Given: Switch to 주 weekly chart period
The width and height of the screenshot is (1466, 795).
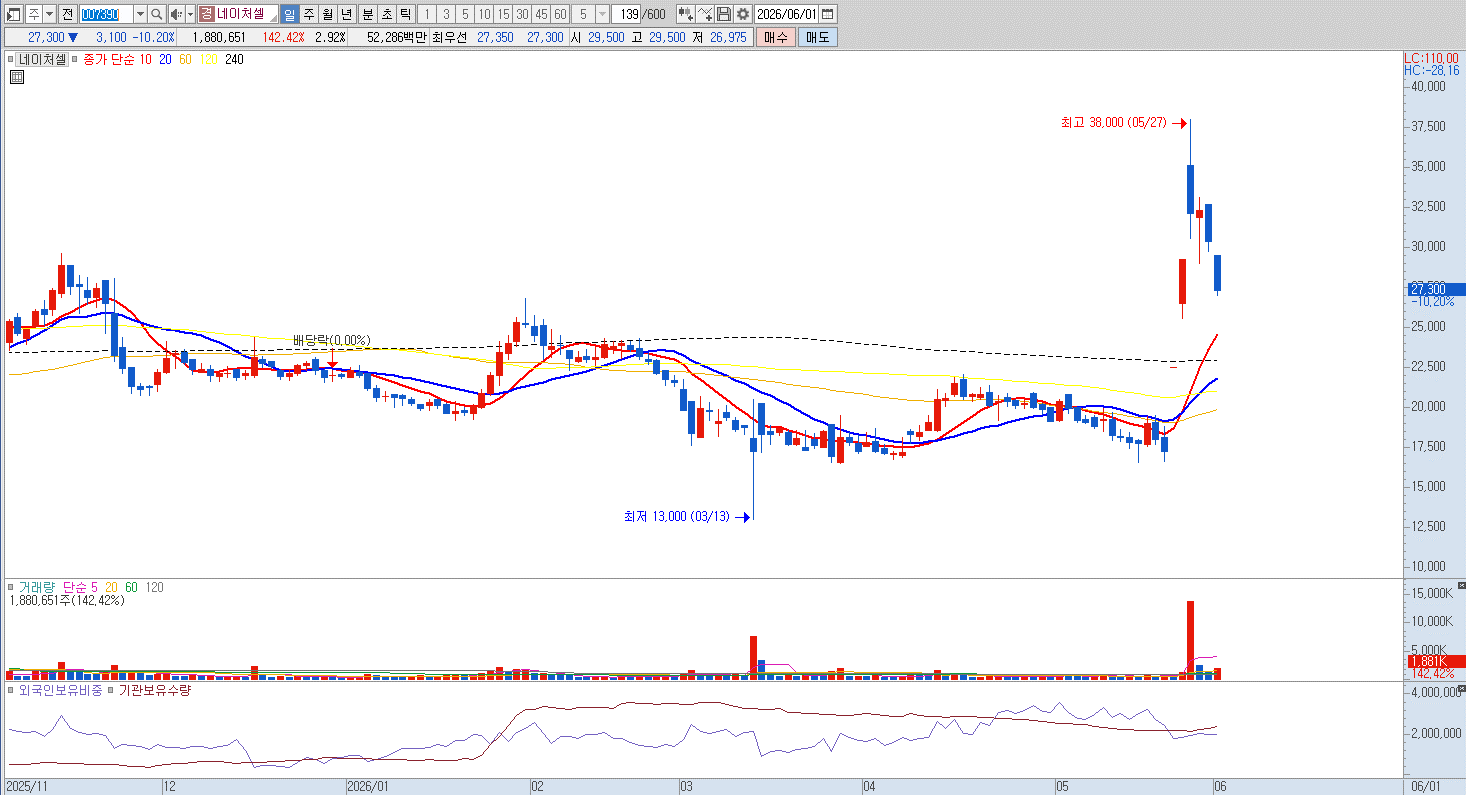Looking at the screenshot, I should pos(308,14).
